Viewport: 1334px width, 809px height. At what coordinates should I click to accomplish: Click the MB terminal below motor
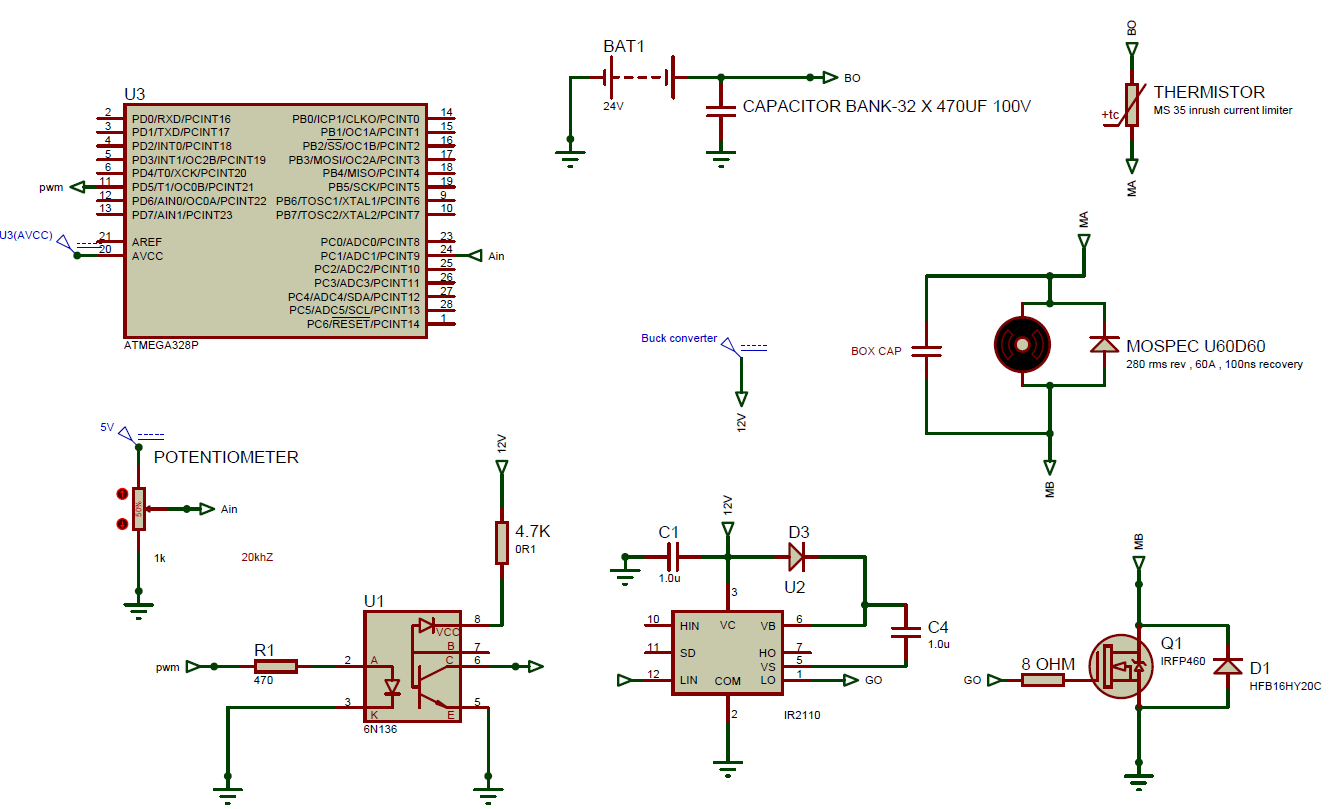pyautogui.click(x=1050, y=467)
